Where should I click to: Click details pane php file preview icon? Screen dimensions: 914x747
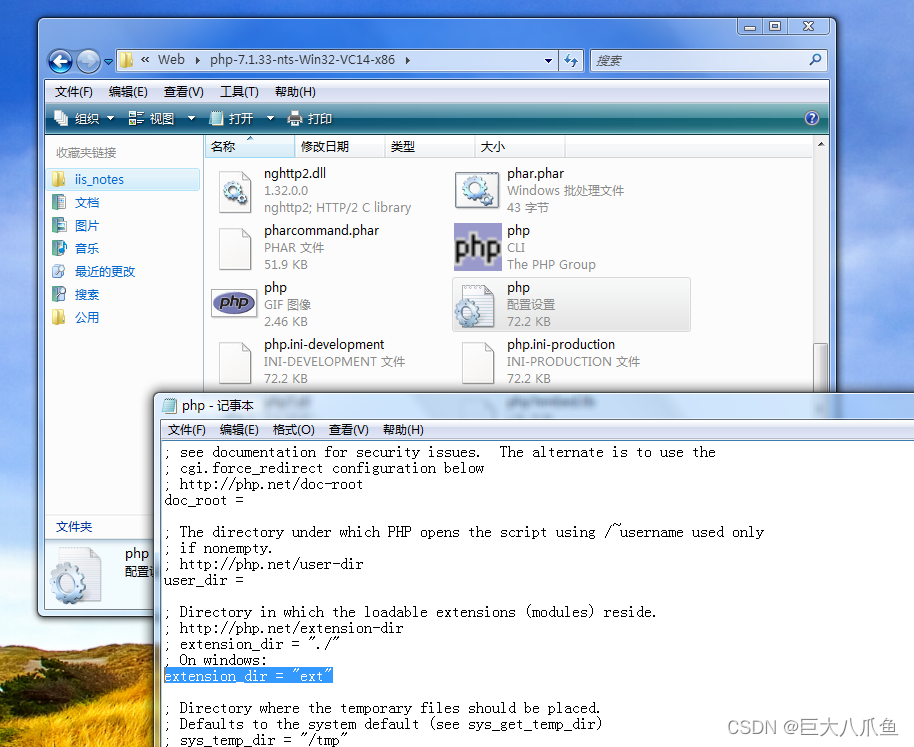pyautogui.click(x=75, y=575)
